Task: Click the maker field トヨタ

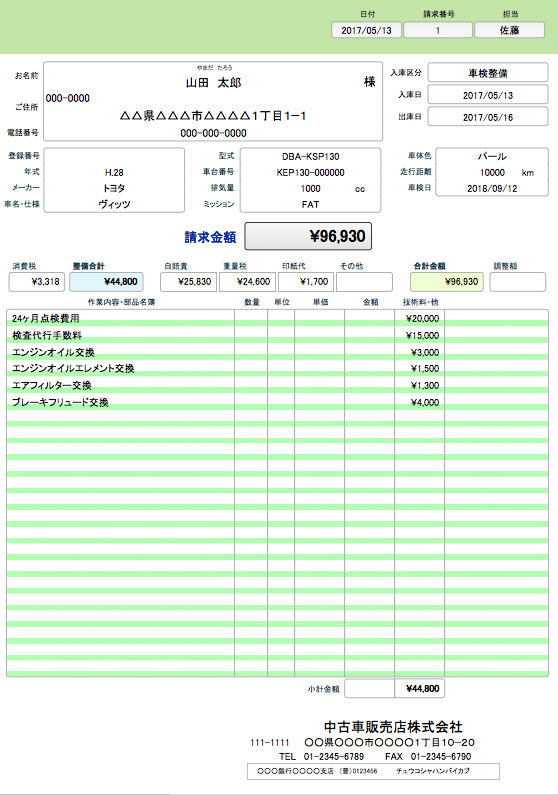Action: [x=114, y=188]
